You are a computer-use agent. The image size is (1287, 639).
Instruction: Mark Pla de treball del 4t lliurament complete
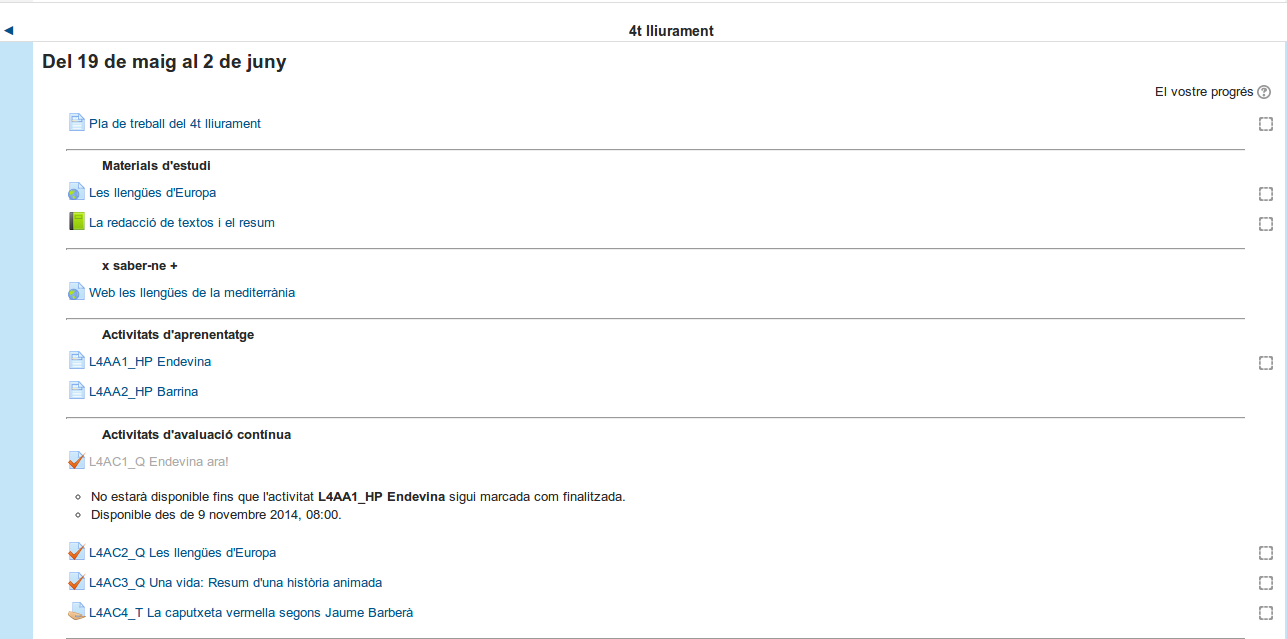(1265, 124)
